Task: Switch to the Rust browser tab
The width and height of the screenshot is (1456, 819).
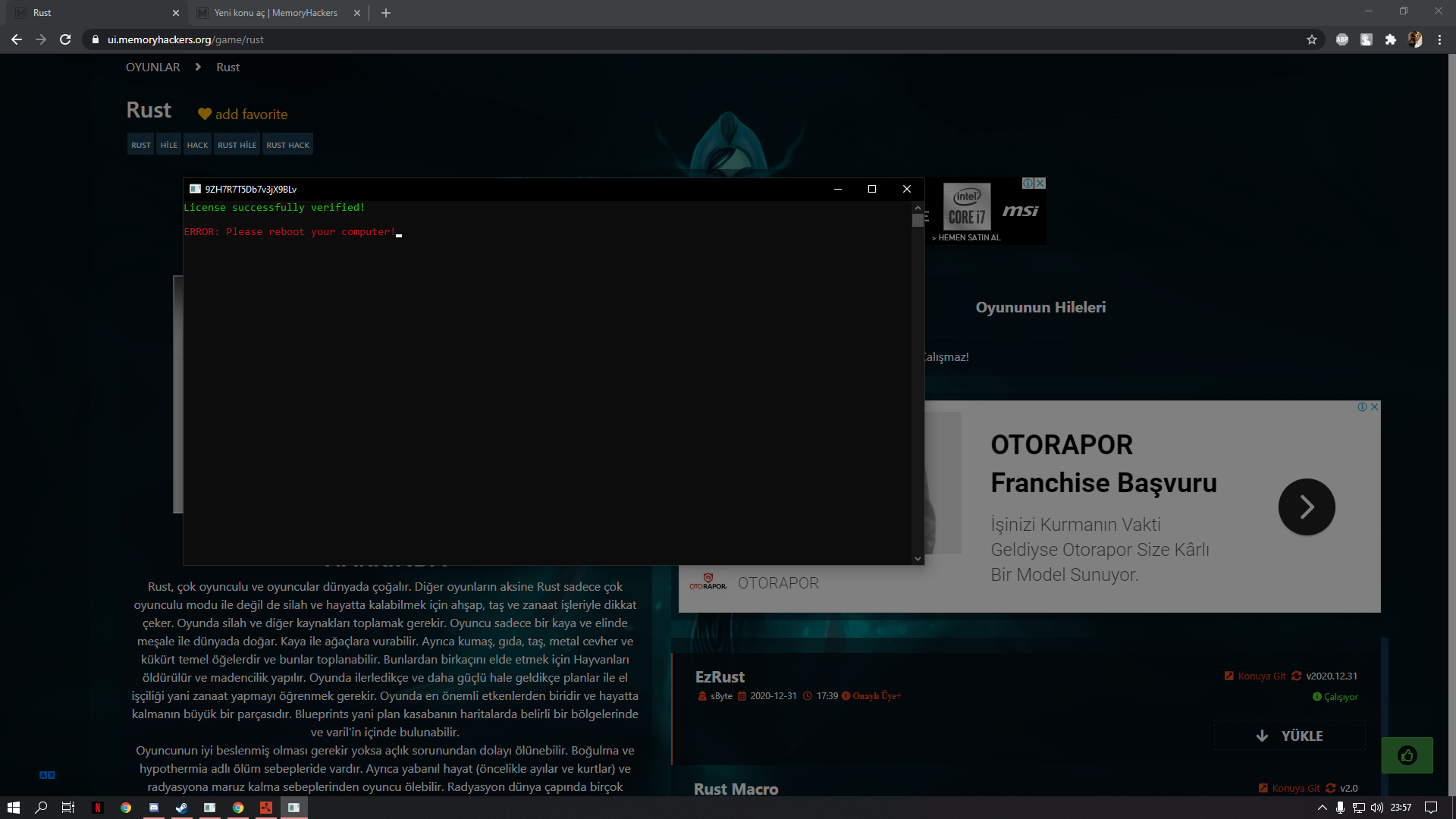Action: click(x=97, y=13)
